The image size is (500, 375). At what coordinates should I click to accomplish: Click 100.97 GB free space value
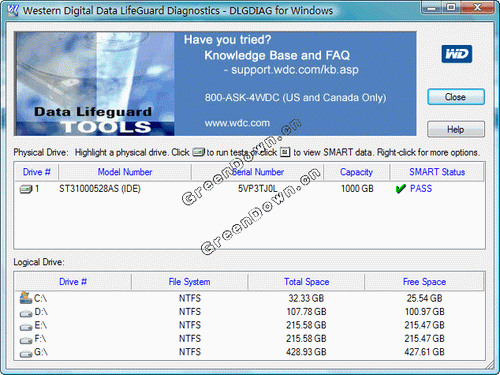tap(424, 312)
